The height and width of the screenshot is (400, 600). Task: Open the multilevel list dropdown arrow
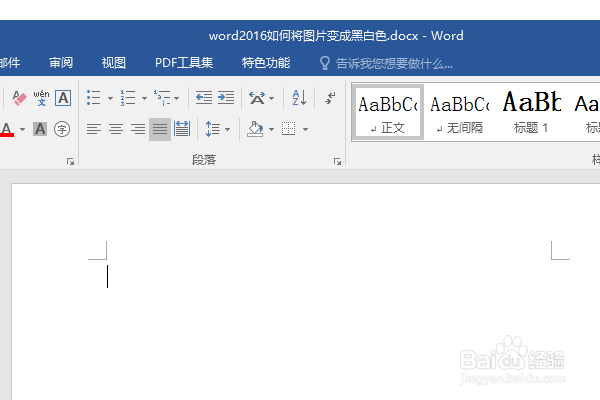[176, 98]
